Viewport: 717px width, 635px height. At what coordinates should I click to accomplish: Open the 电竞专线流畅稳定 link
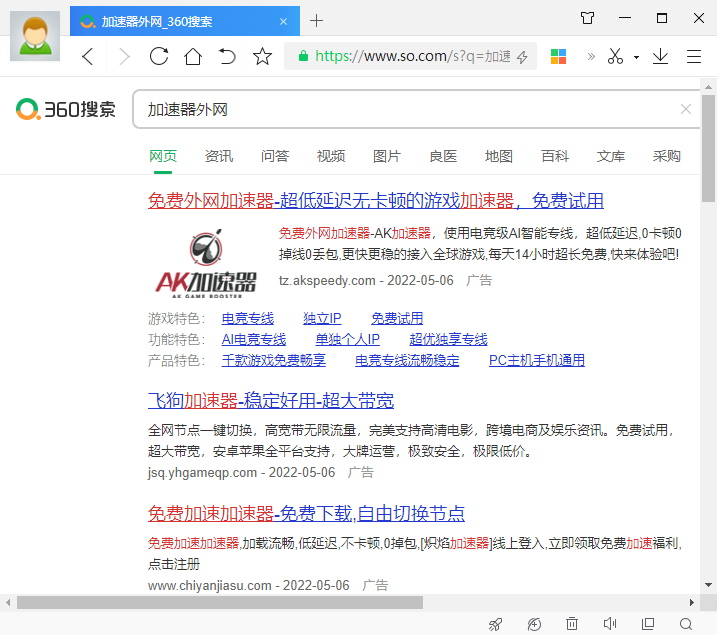click(x=407, y=360)
